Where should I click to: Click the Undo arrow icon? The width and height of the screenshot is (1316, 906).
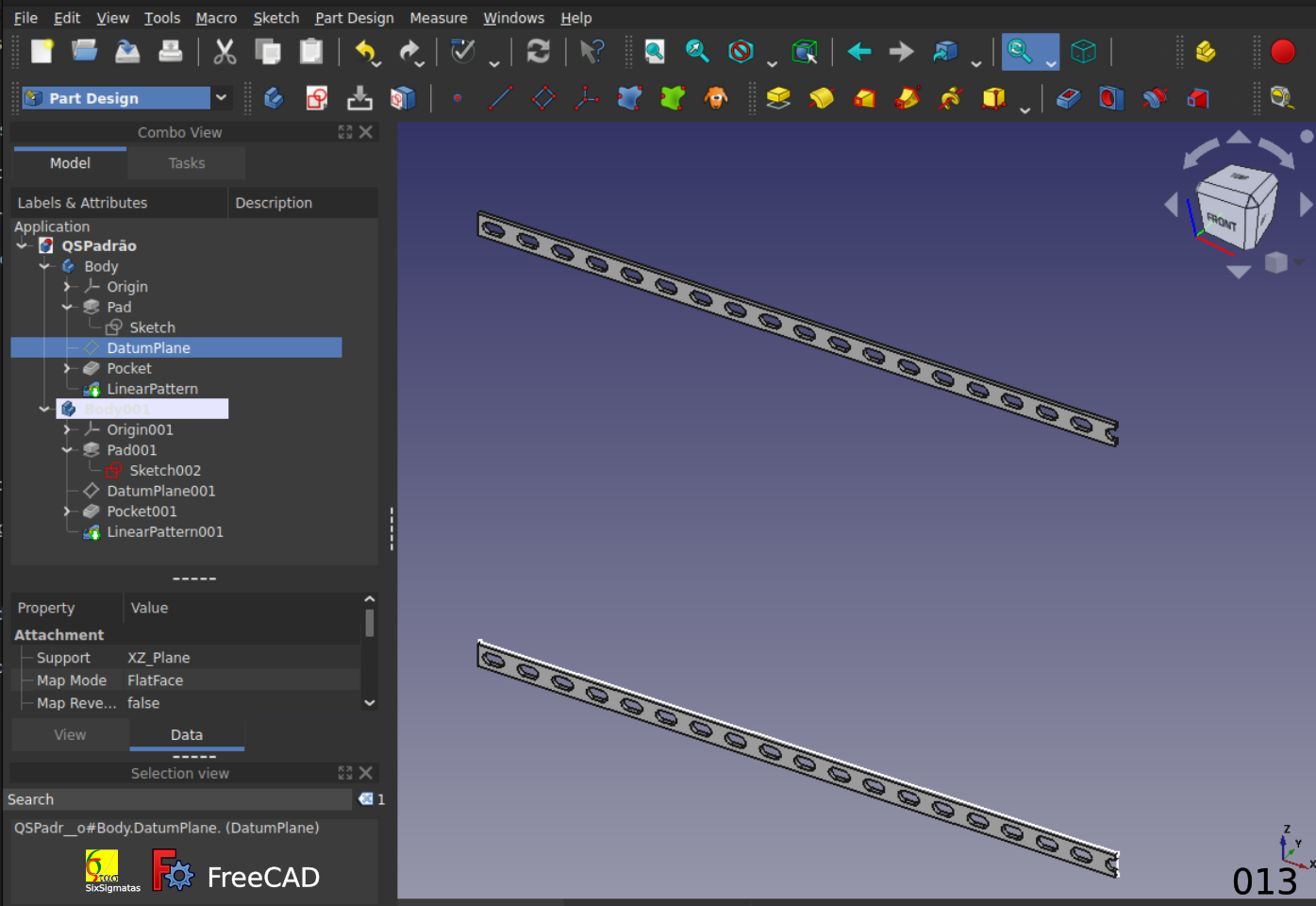(x=365, y=52)
